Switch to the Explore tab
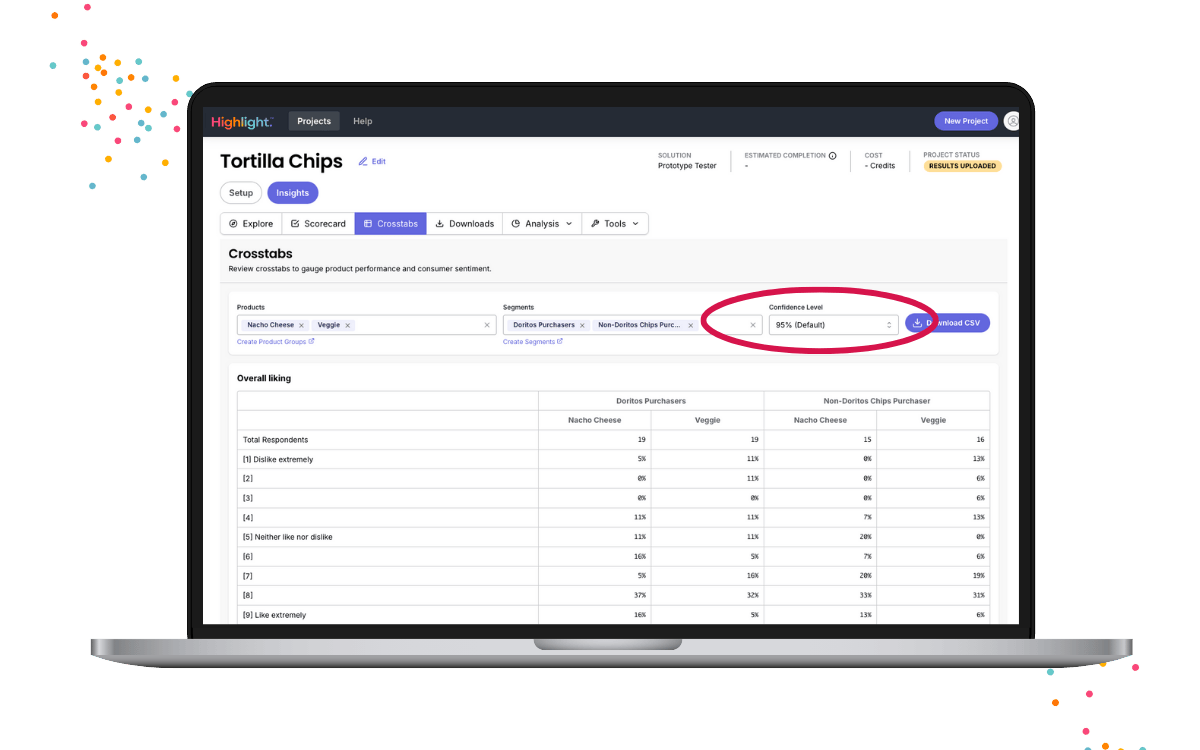Screen dimensions: 1200x750 pyautogui.click(x=251, y=224)
